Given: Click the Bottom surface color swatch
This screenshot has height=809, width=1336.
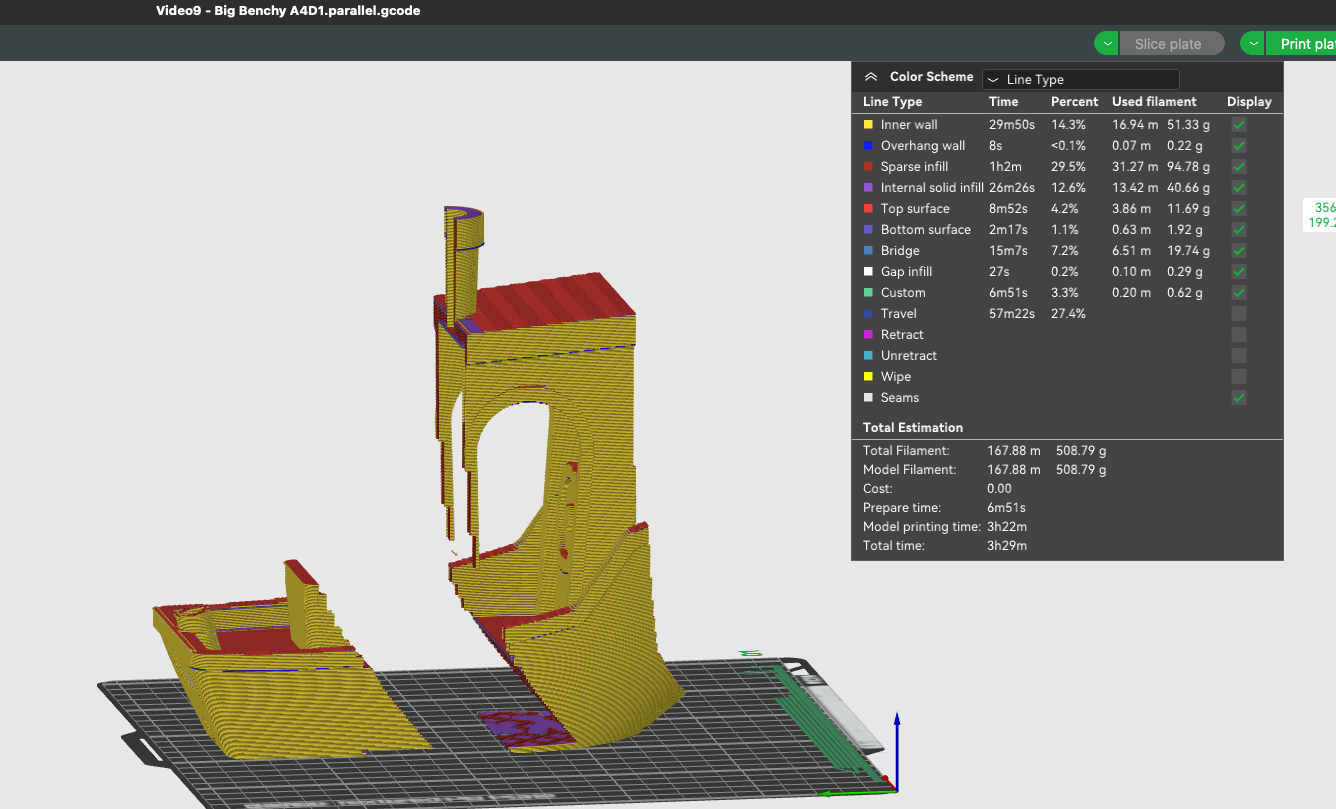Looking at the screenshot, I should 868,230.
